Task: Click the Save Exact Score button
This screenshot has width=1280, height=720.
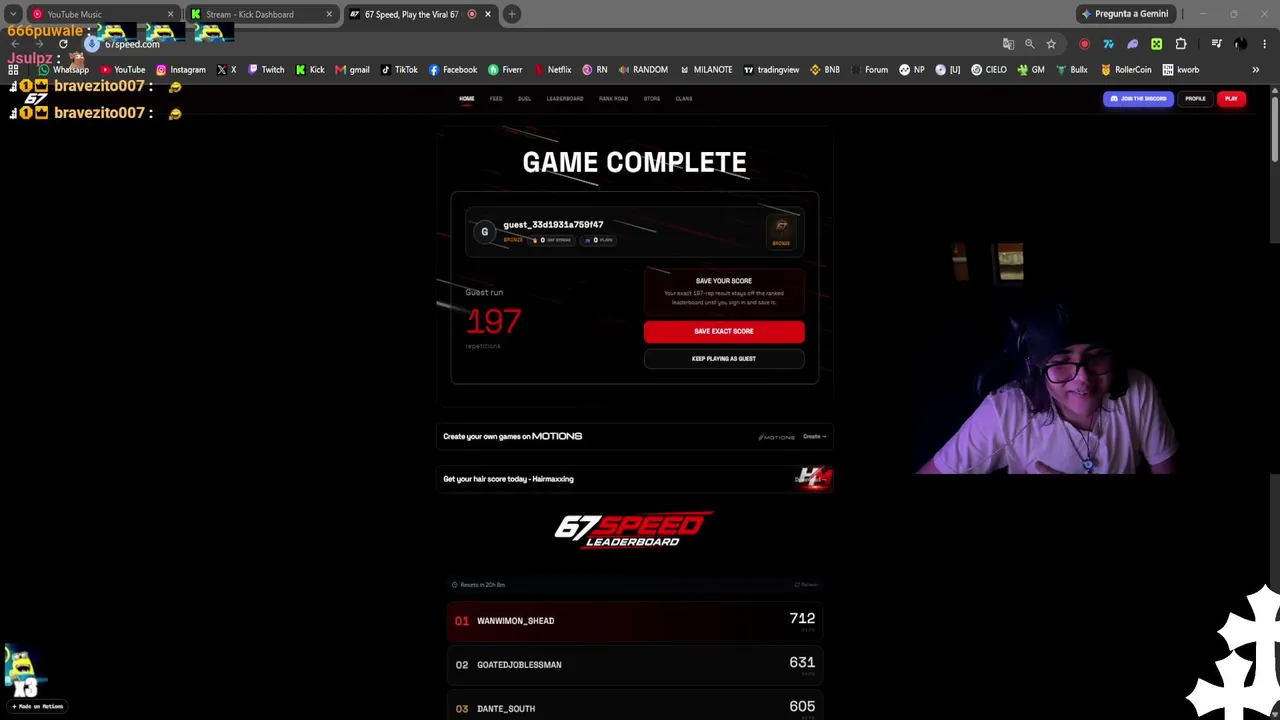Action: tap(724, 331)
